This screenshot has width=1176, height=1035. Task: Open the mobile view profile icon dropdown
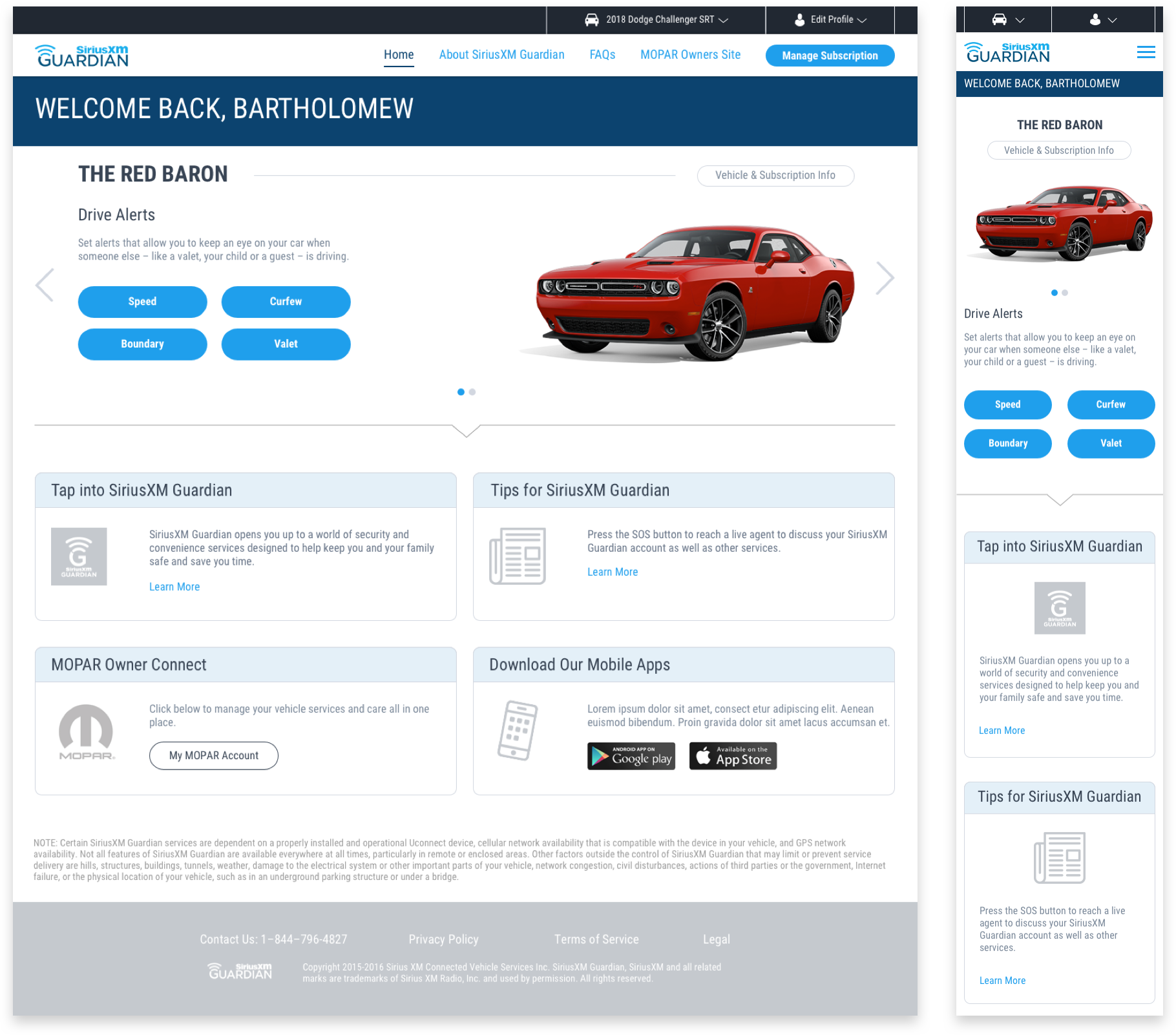tap(1103, 20)
